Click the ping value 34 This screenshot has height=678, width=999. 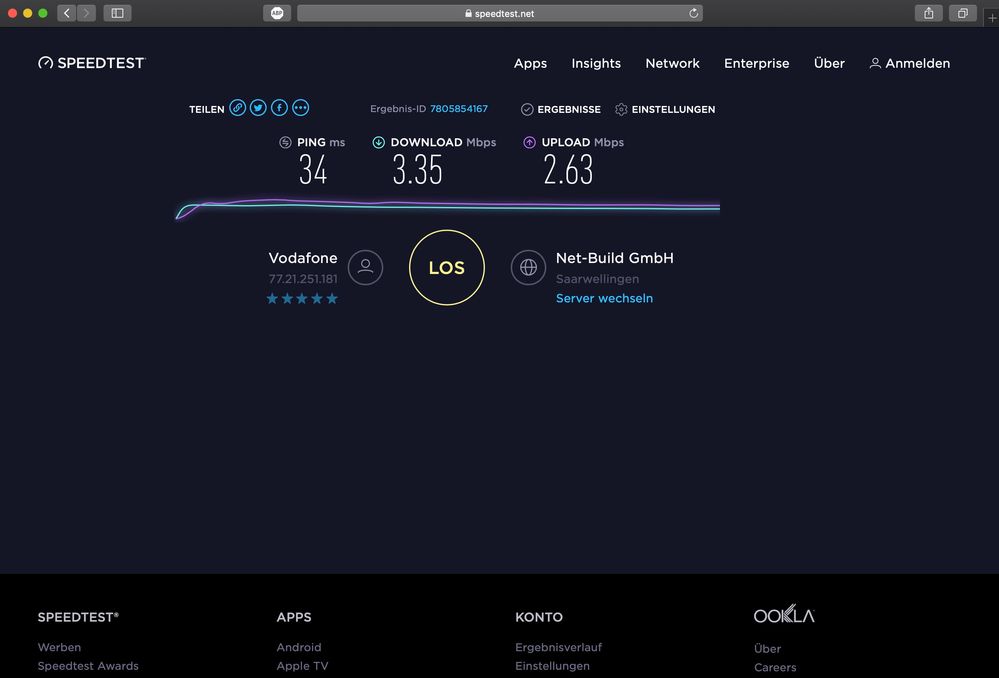coord(313,170)
